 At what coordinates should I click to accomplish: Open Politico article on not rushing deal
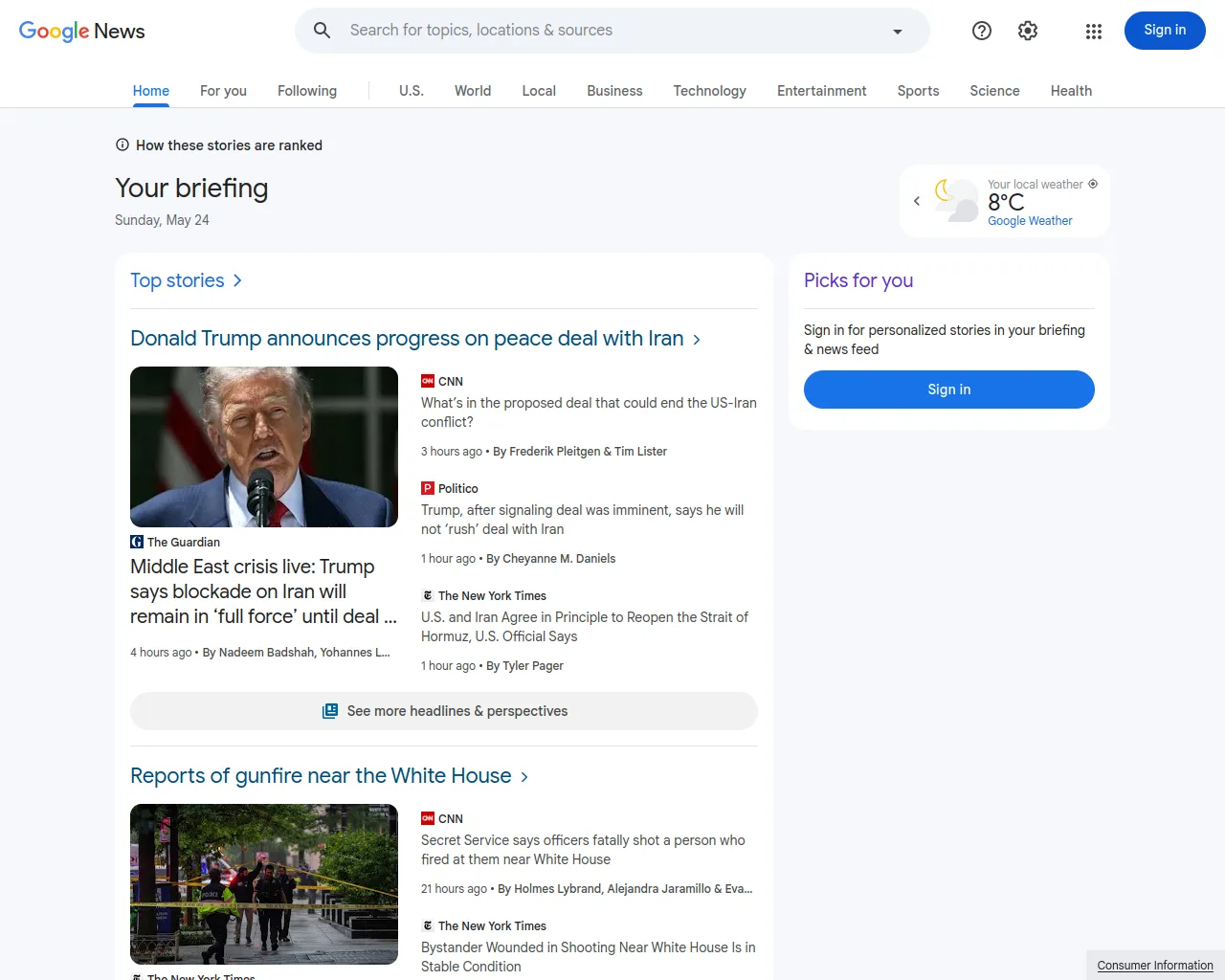click(582, 520)
